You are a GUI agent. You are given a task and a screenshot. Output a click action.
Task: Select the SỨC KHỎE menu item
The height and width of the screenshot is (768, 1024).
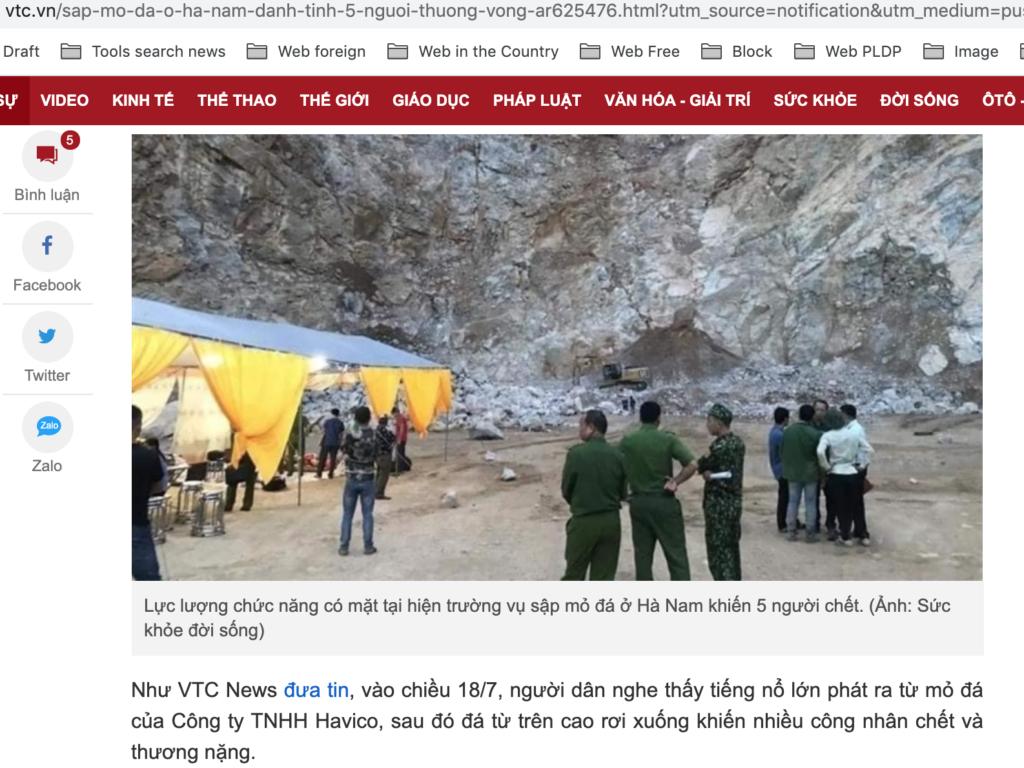click(x=815, y=100)
